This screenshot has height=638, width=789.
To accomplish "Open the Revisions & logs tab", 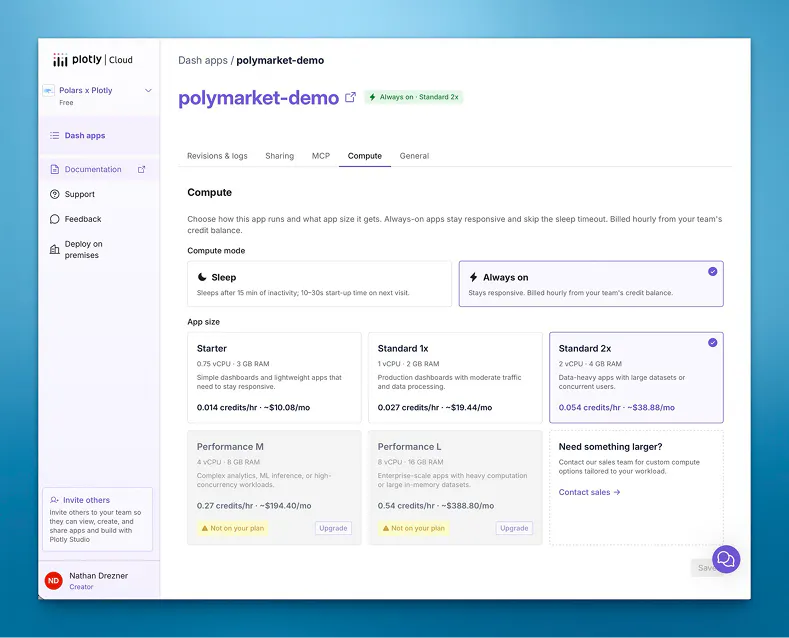I will [x=217, y=156].
